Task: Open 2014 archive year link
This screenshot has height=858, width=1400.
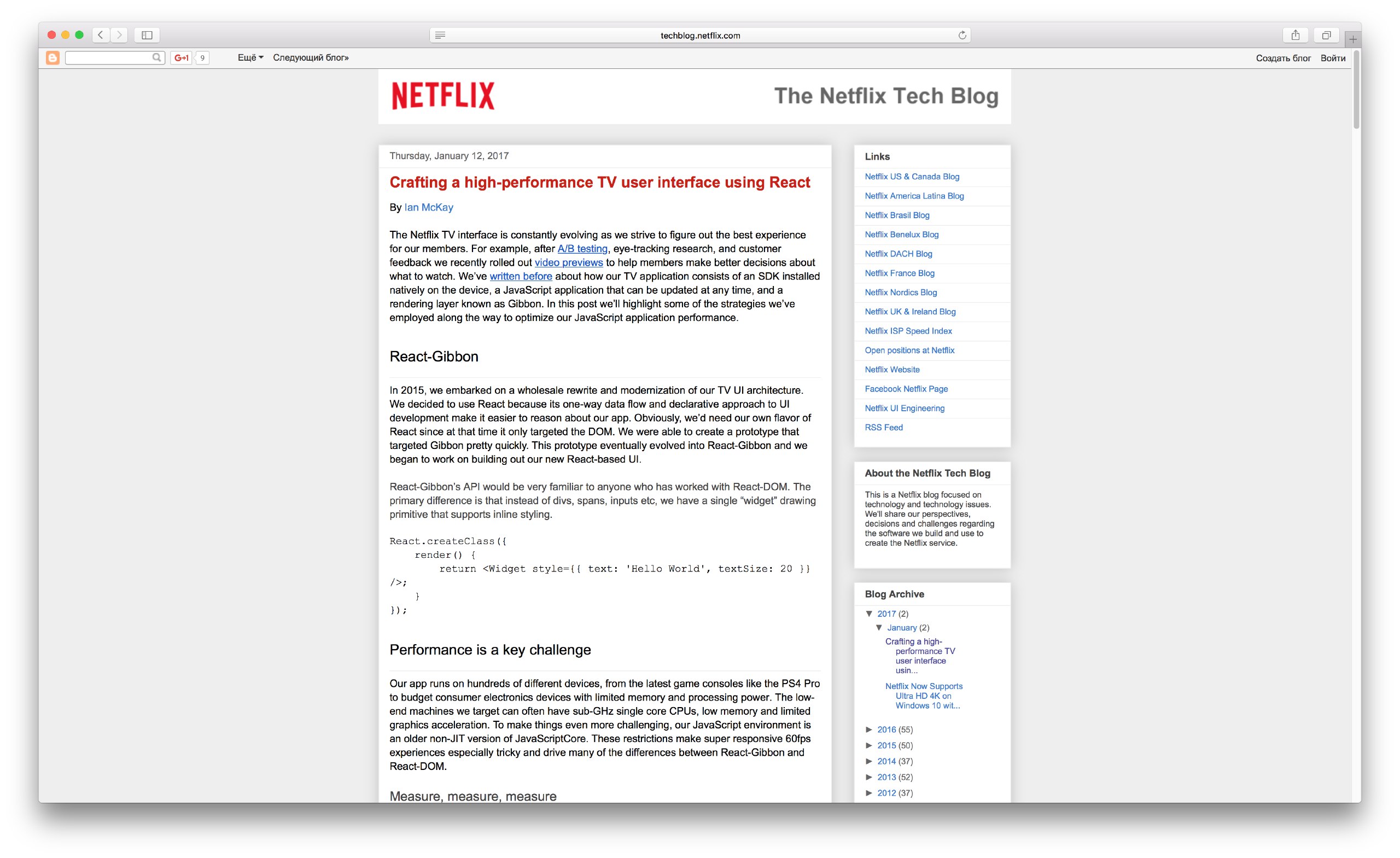Action: point(886,761)
